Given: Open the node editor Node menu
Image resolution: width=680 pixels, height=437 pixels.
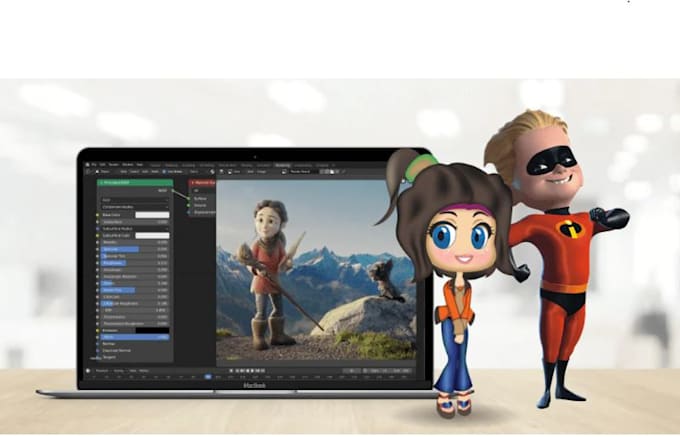Looking at the screenshot, I should (x=155, y=172).
